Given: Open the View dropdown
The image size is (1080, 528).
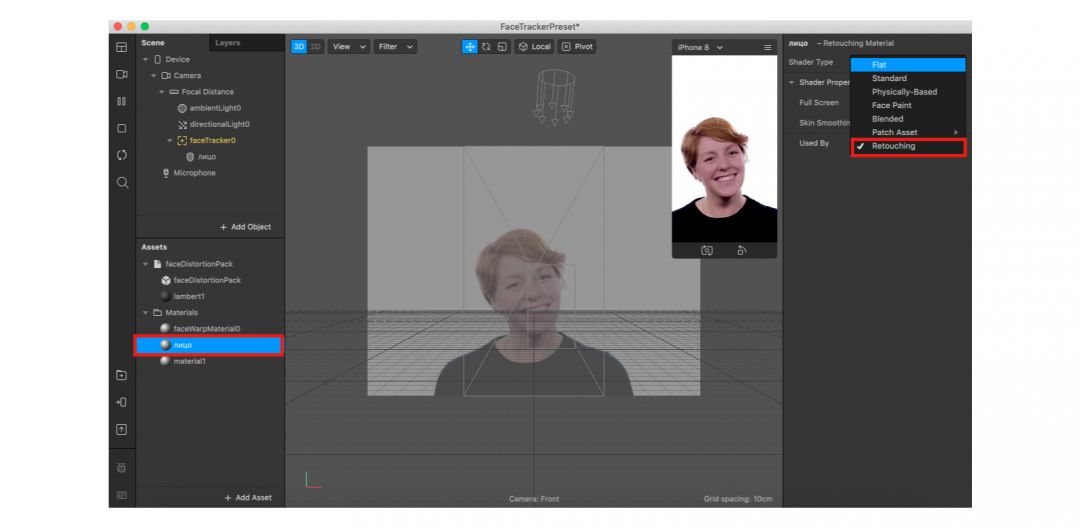Looking at the screenshot, I should [349, 47].
